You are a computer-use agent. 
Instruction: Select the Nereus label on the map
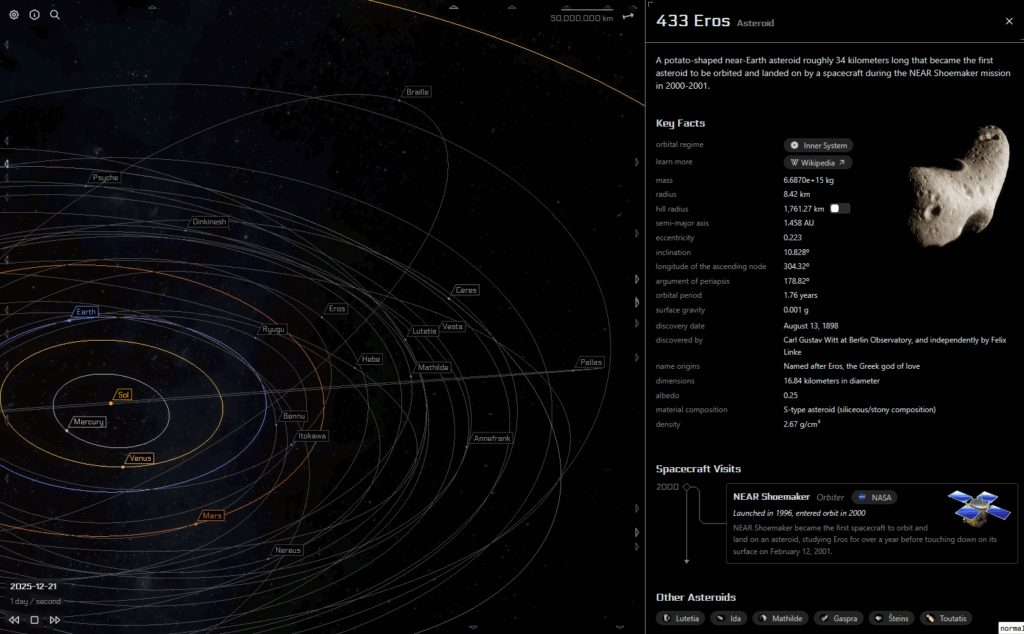coord(287,550)
